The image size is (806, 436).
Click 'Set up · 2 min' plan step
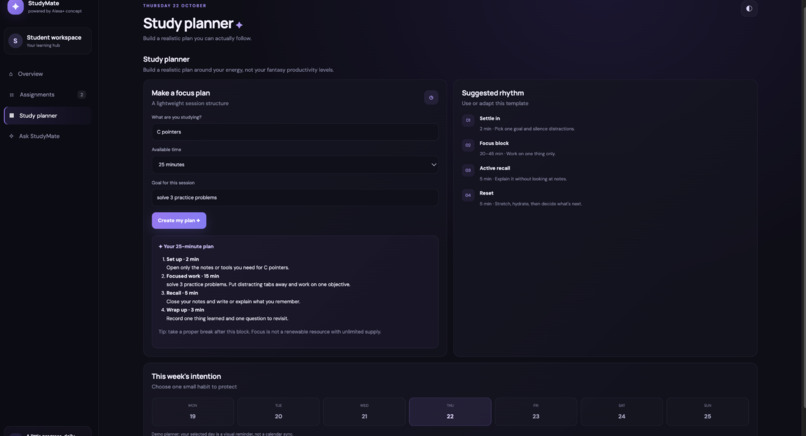(x=182, y=259)
